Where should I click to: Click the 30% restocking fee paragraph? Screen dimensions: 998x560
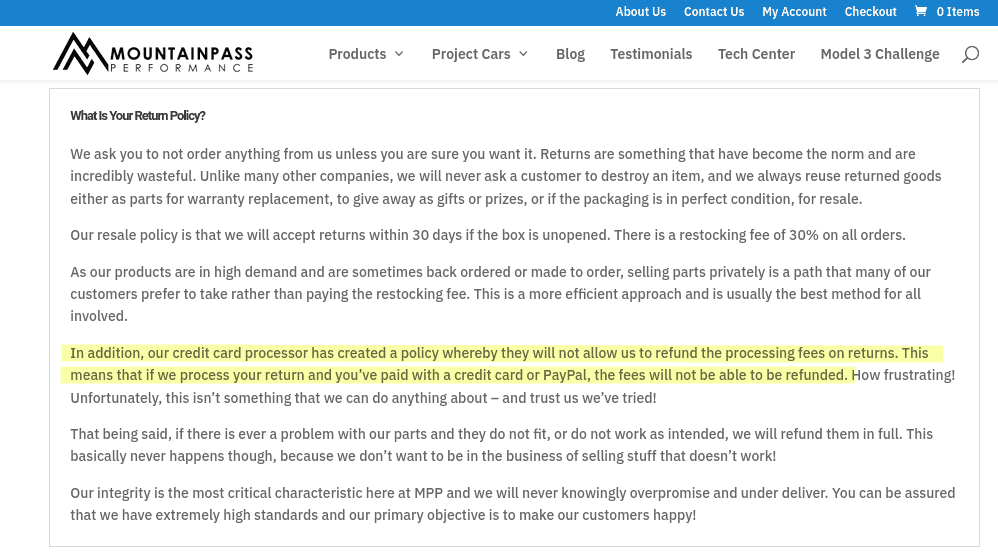[488, 235]
